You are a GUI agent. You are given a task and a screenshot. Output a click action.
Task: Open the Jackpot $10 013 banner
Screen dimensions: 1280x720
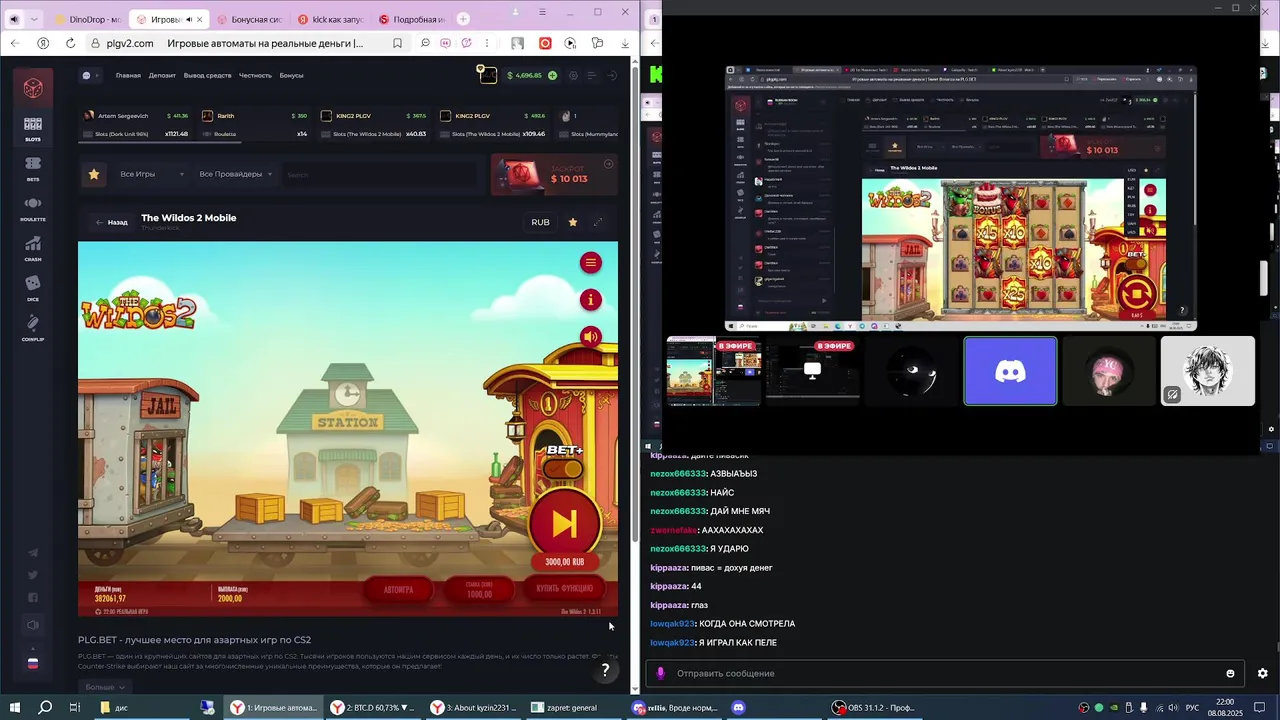click(554, 175)
